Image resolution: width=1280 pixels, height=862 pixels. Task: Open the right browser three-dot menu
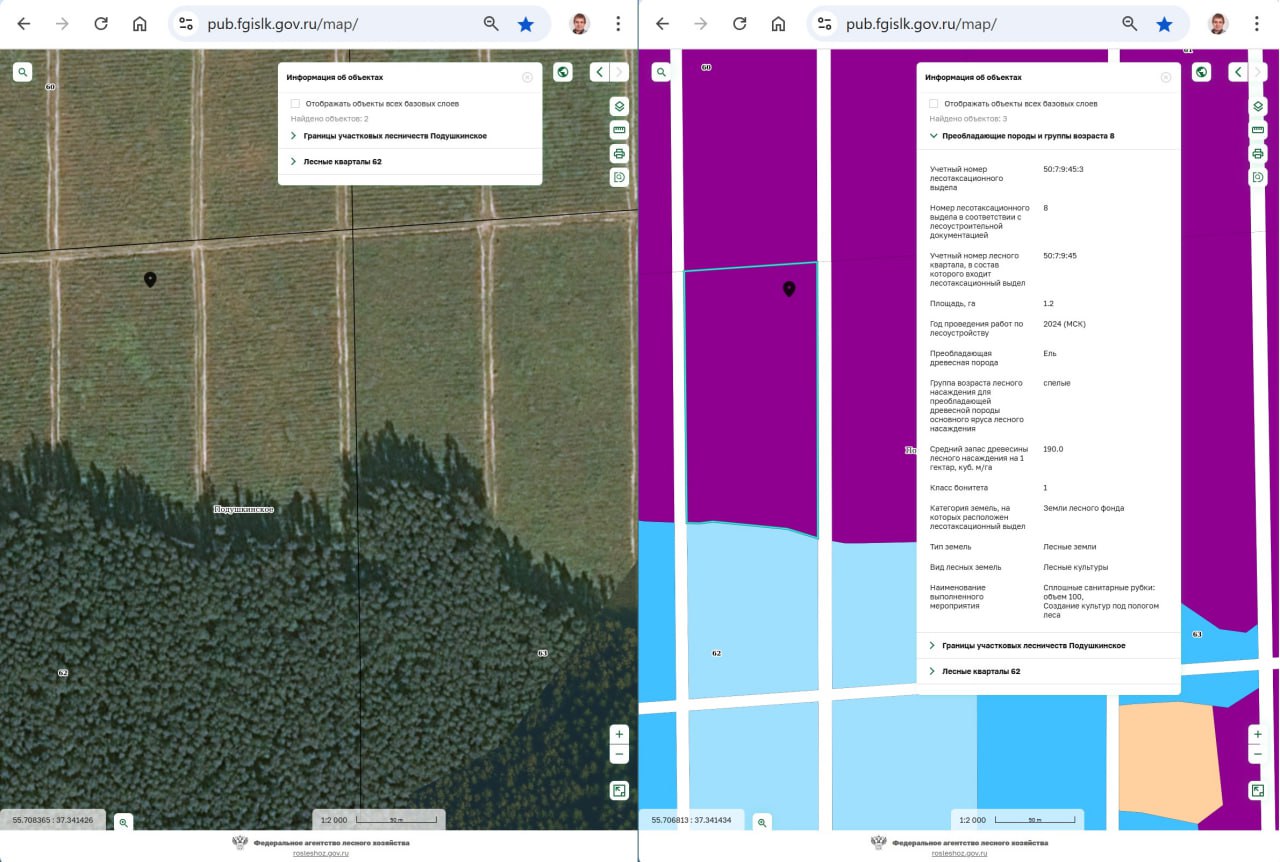point(1257,24)
